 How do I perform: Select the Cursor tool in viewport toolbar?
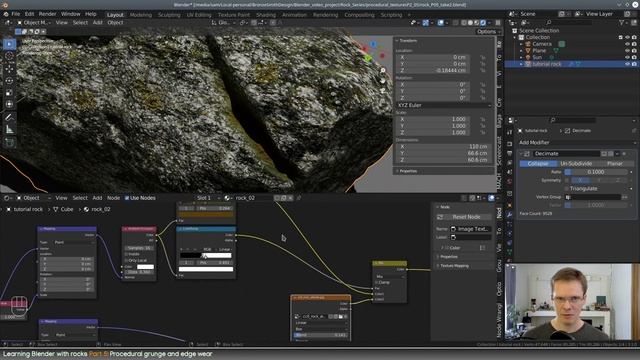point(9,56)
